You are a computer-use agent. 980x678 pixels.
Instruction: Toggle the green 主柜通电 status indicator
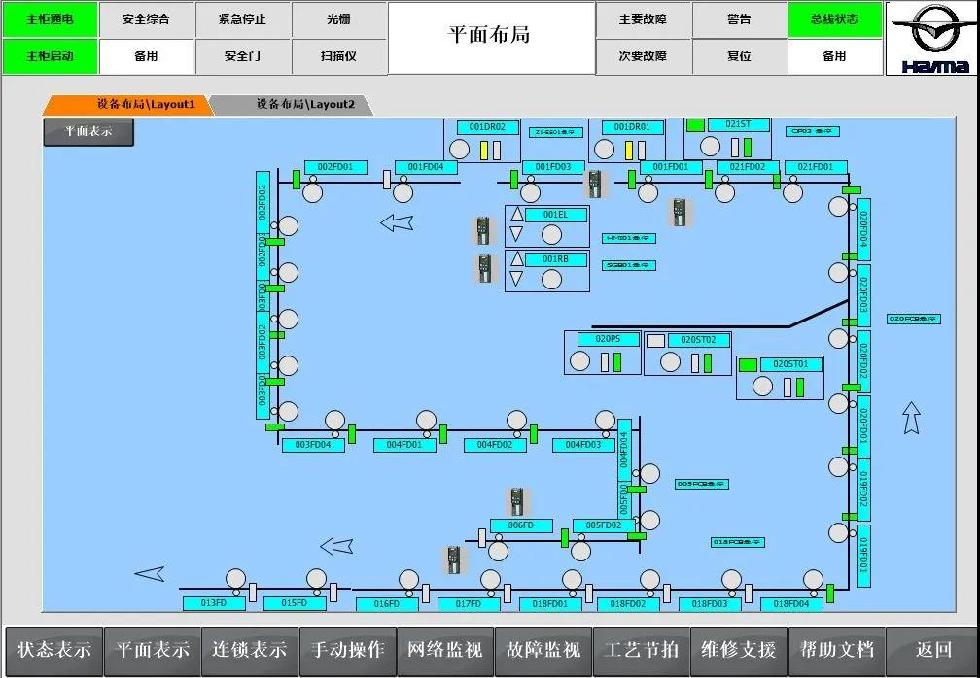(49, 19)
